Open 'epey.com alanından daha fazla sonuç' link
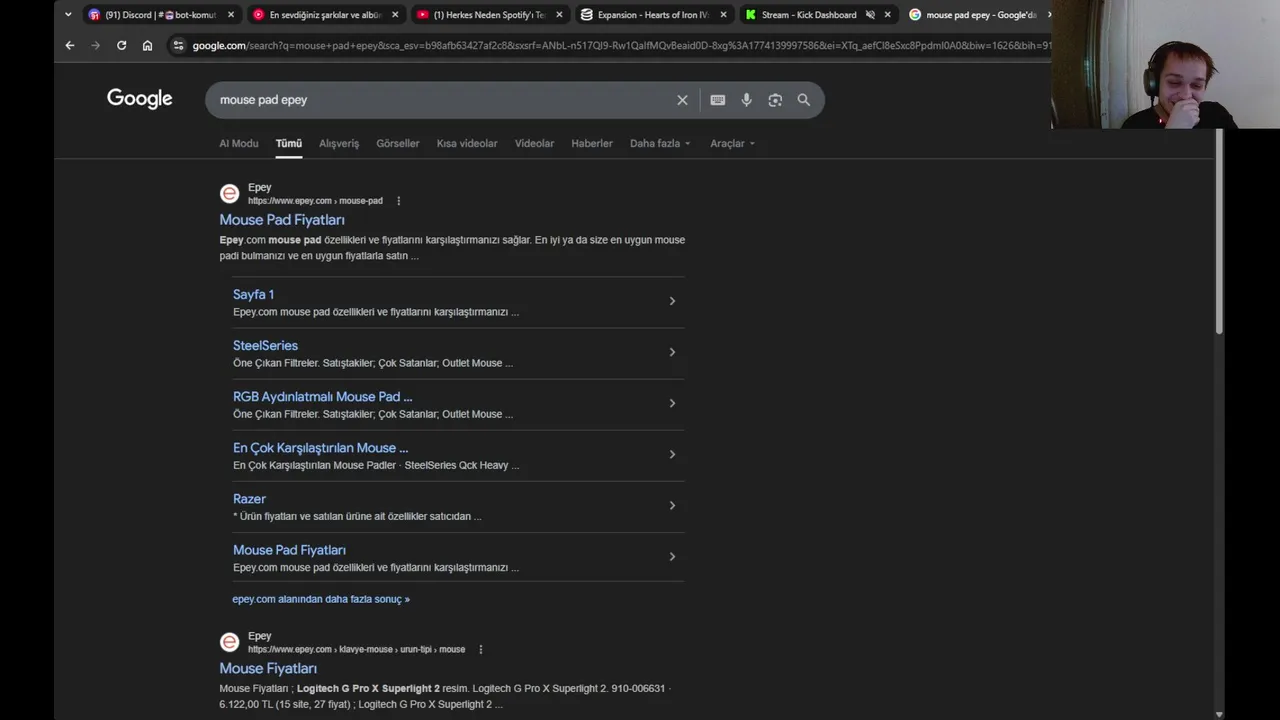This screenshot has height=720, width=1280. pos(321,599)
